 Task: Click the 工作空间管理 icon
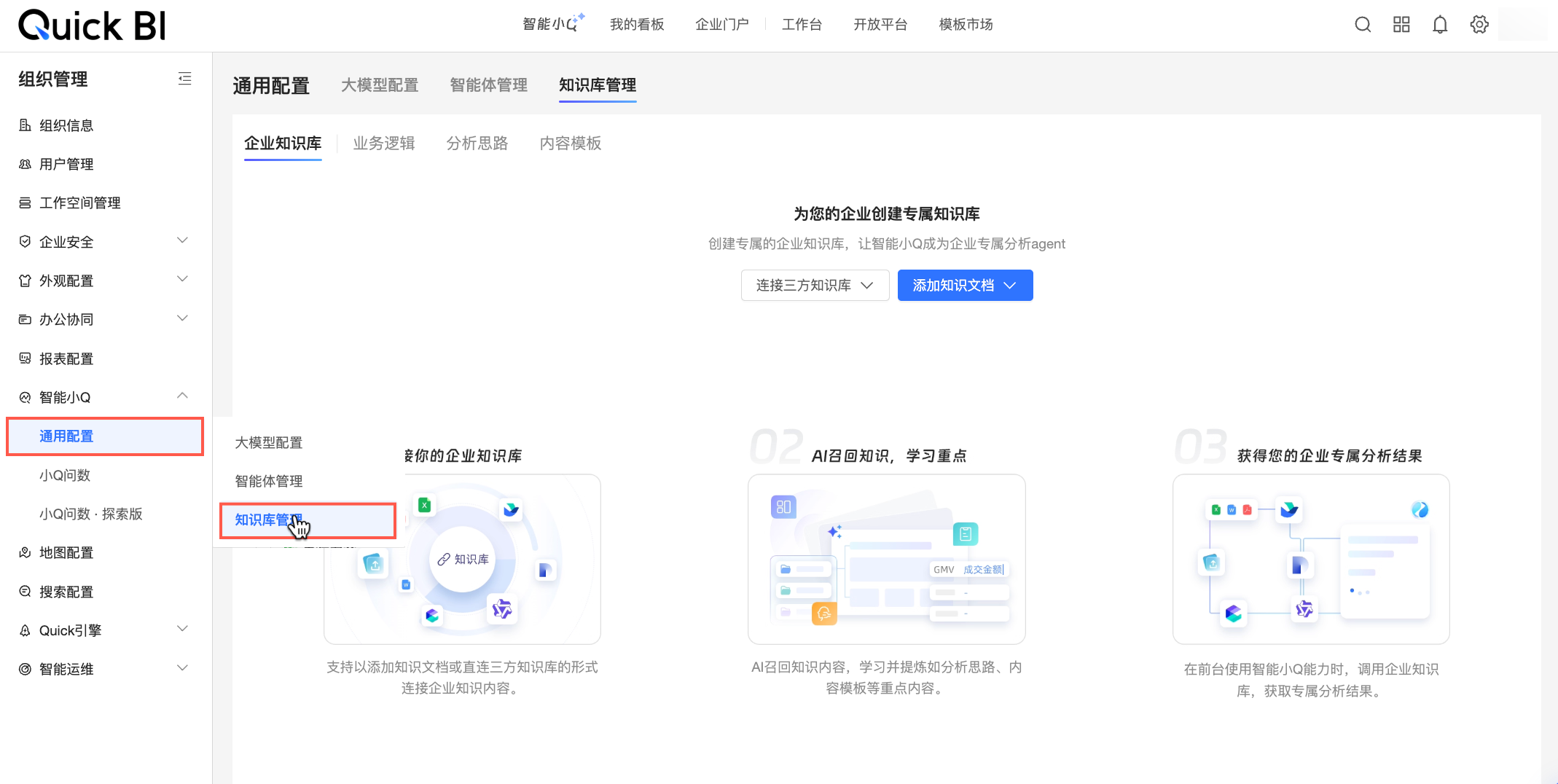[x=25, y=203]
